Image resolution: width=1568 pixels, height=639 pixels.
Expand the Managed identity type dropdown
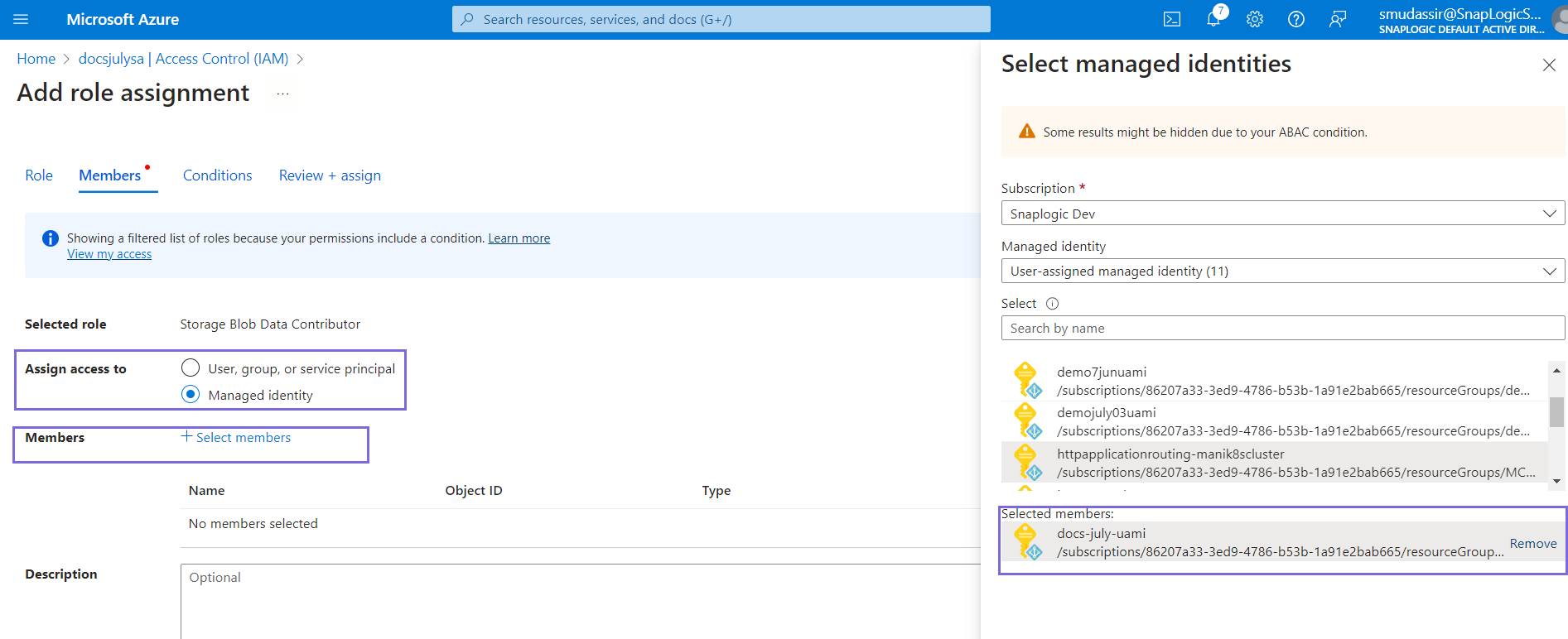pyautogui.click(x=1282, y=271)
